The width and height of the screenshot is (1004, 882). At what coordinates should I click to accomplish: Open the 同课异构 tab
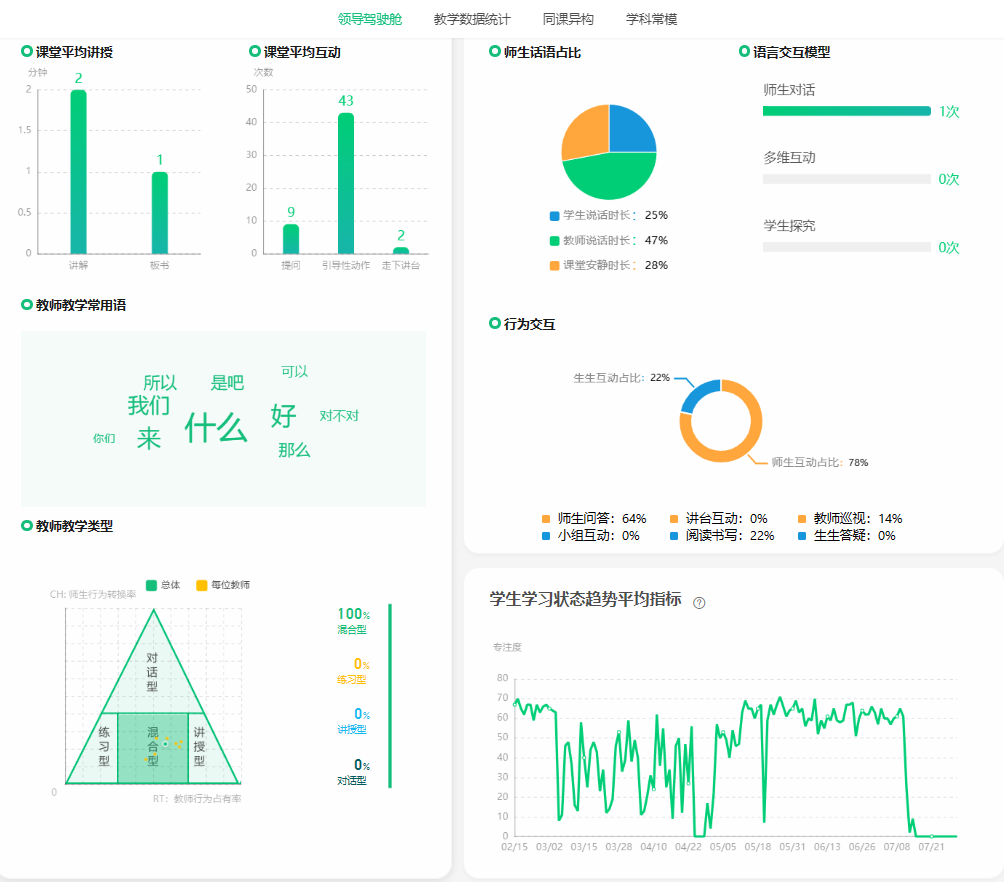pyautogui.click(x=568, y=19)
